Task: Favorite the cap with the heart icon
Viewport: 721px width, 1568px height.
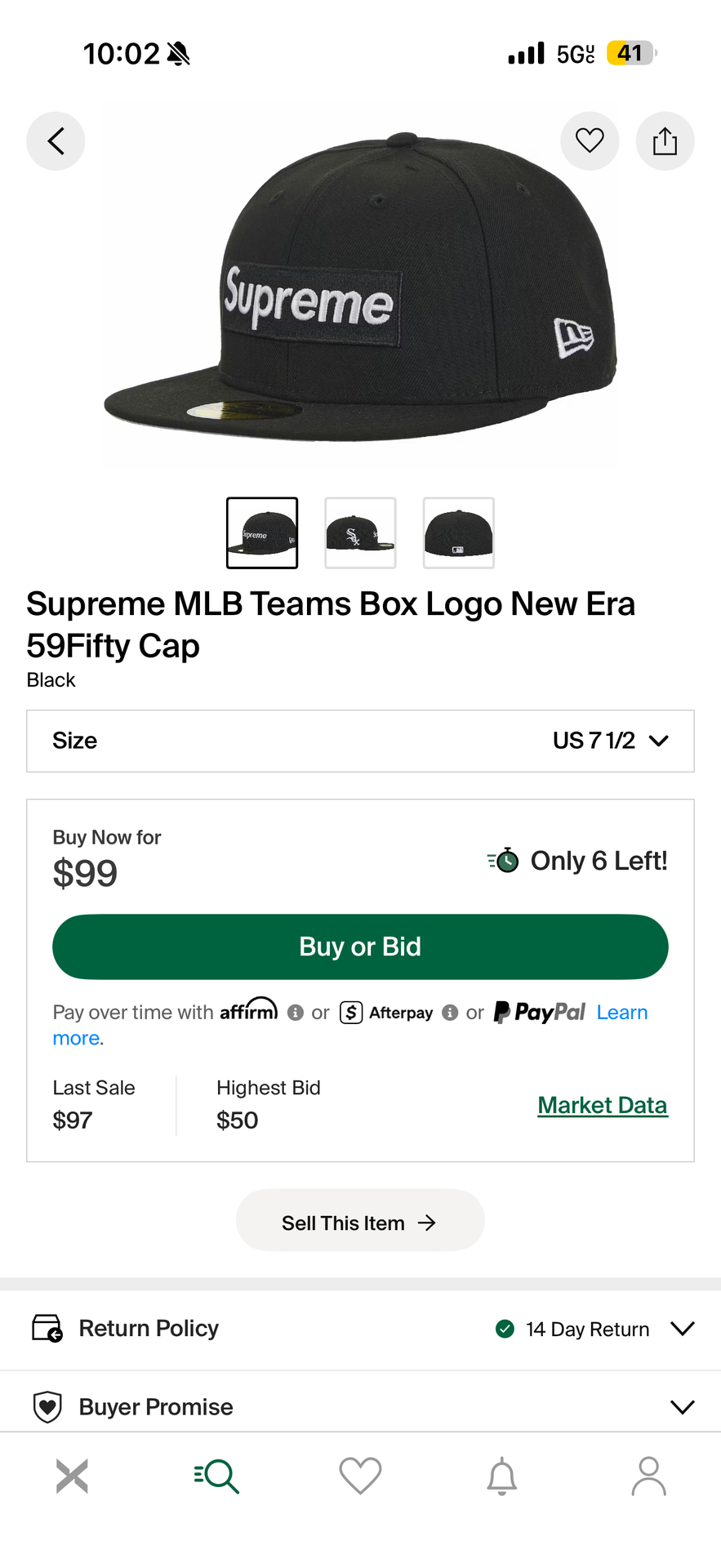Action: pyautogui.click(x=590, y=141)
